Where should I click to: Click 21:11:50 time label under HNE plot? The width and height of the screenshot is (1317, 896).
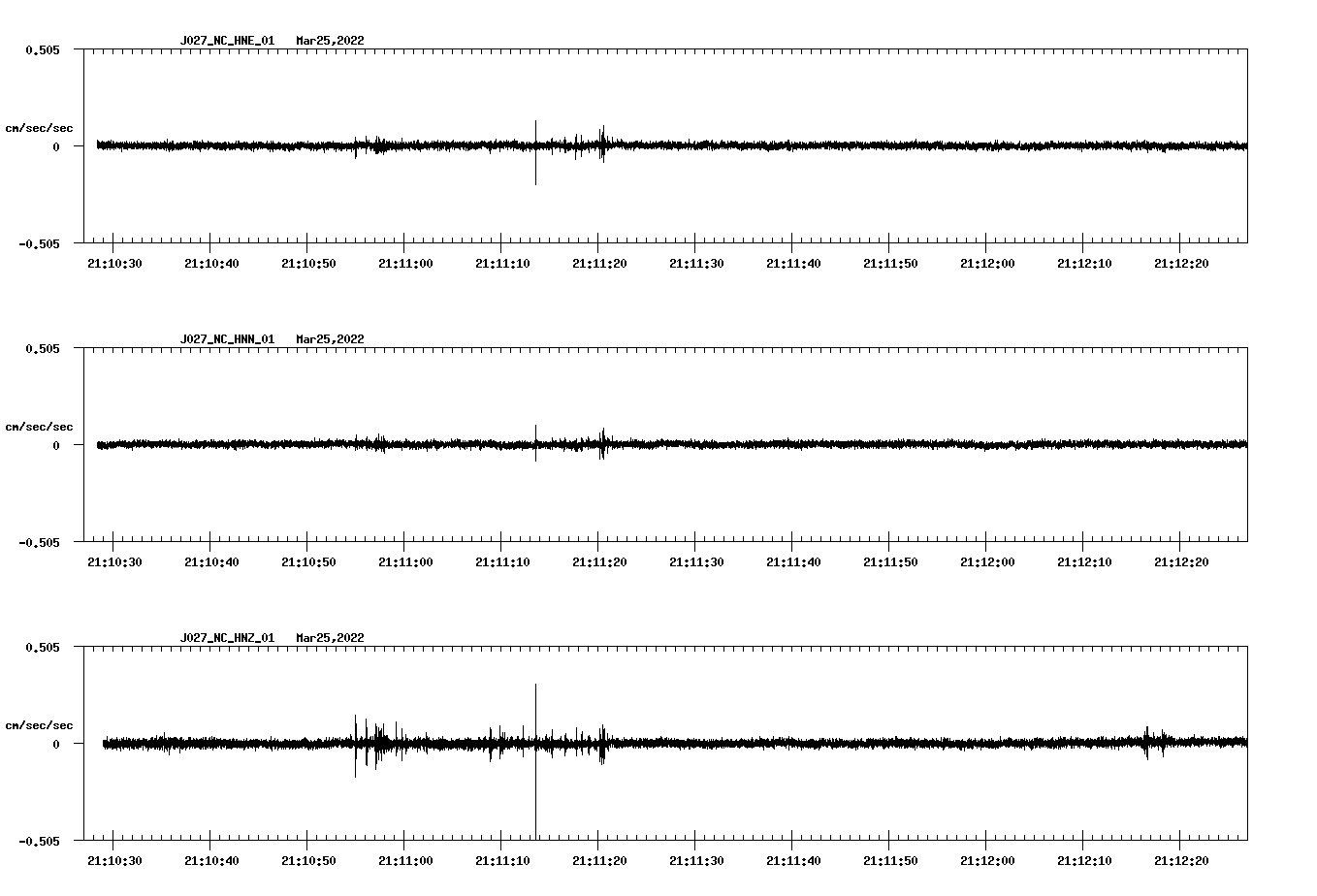890,264
